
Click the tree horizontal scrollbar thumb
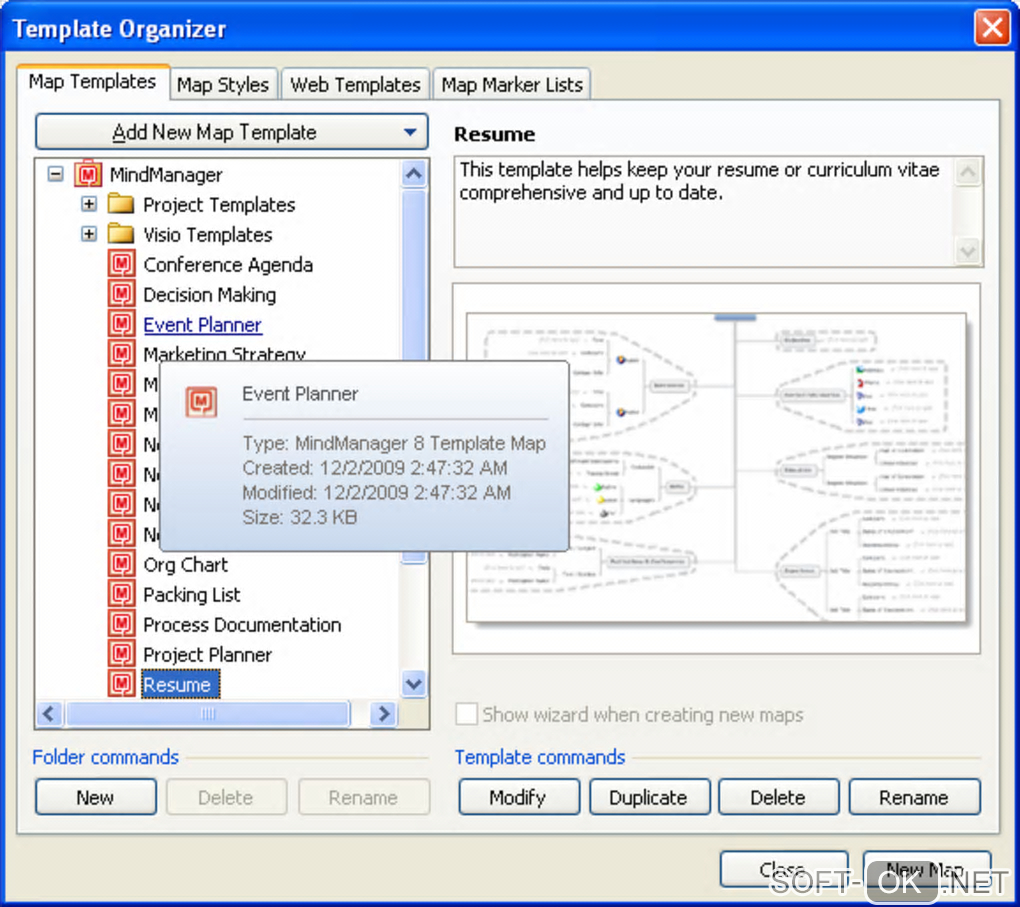click(x=208, y=714)
